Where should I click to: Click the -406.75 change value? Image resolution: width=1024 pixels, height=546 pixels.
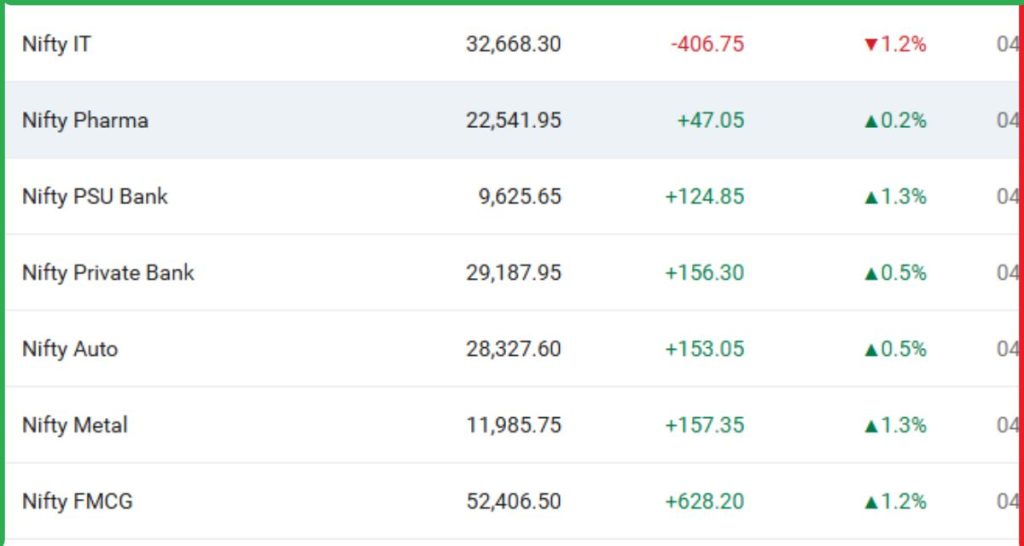[707, 44]
